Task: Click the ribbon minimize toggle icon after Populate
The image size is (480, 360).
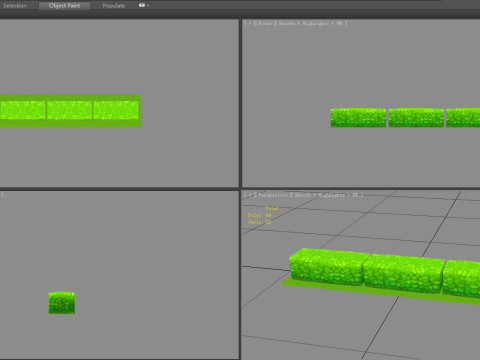Action: click(142, 5)
